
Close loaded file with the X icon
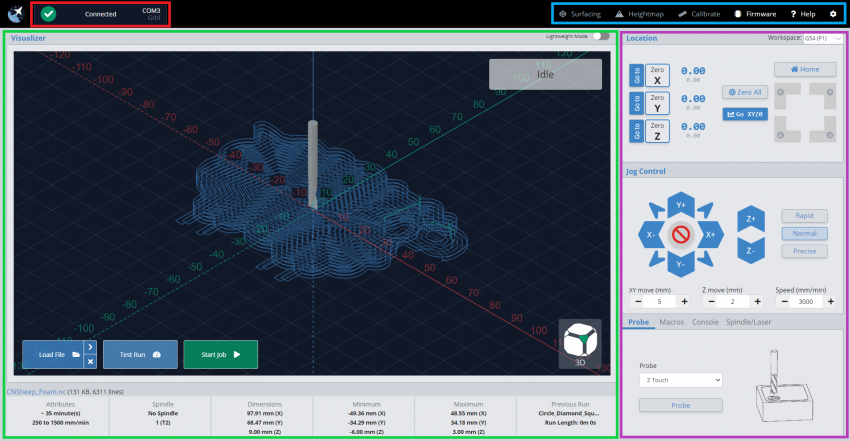coord(90,361)
